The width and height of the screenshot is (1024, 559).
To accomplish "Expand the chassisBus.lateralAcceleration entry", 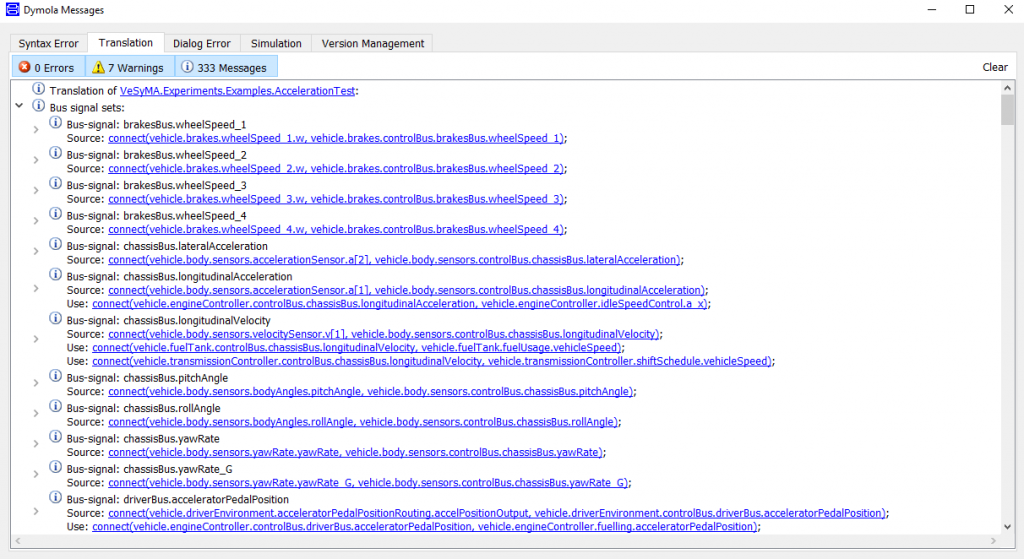I will click(36, 251).
